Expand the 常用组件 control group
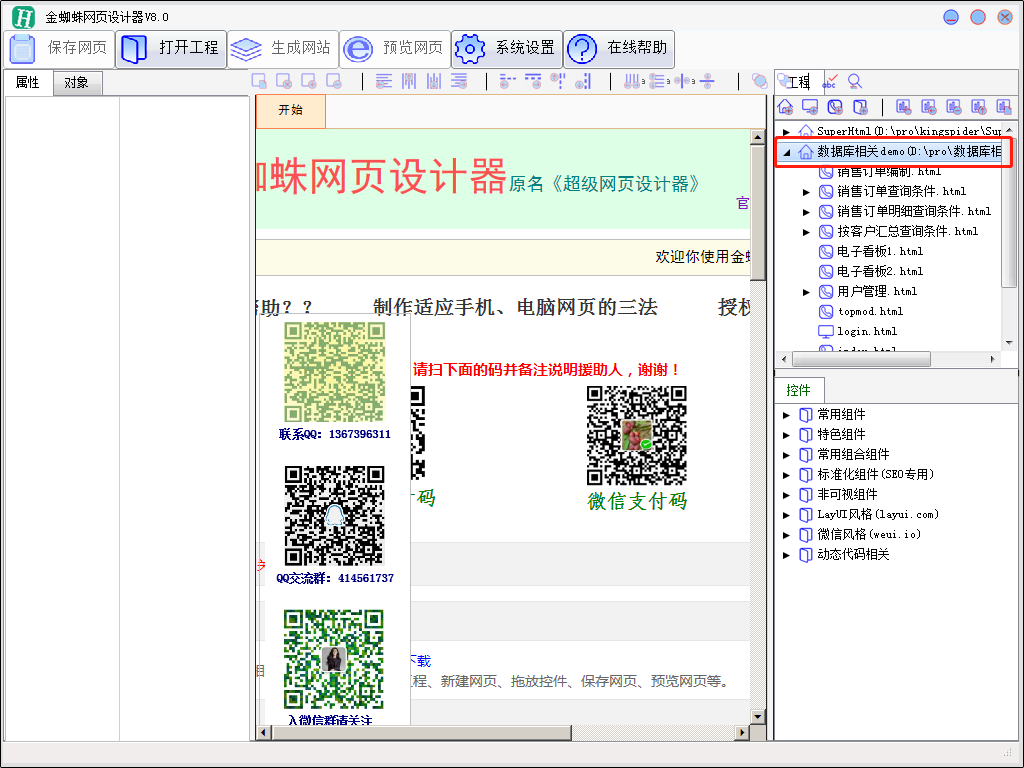Screen dimensions: 1024x768 click(786, 415)
